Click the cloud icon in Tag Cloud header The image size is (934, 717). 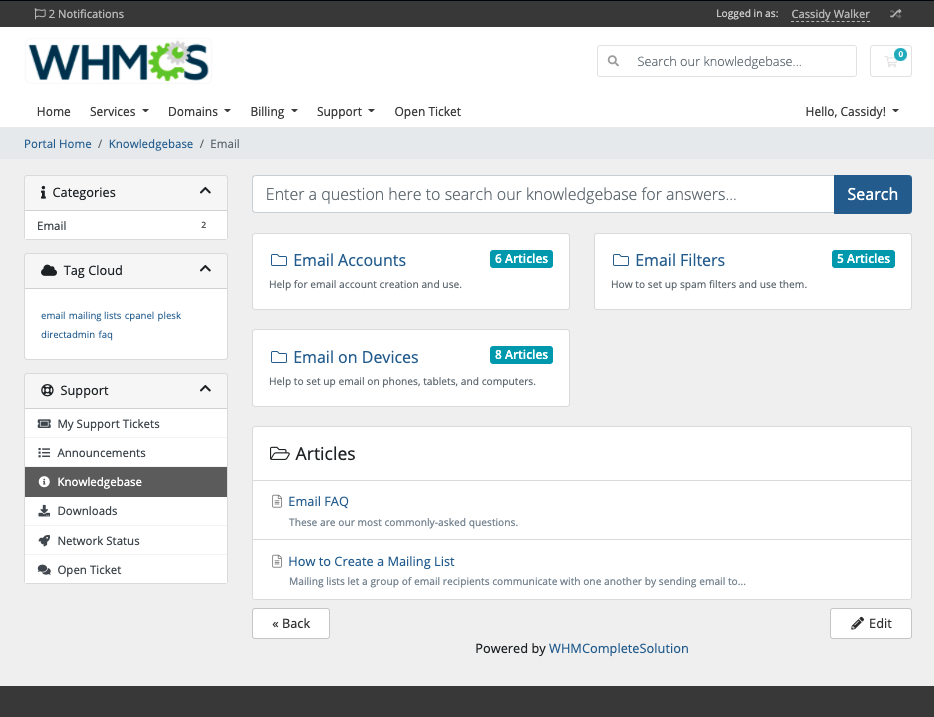tap(49, 270)
